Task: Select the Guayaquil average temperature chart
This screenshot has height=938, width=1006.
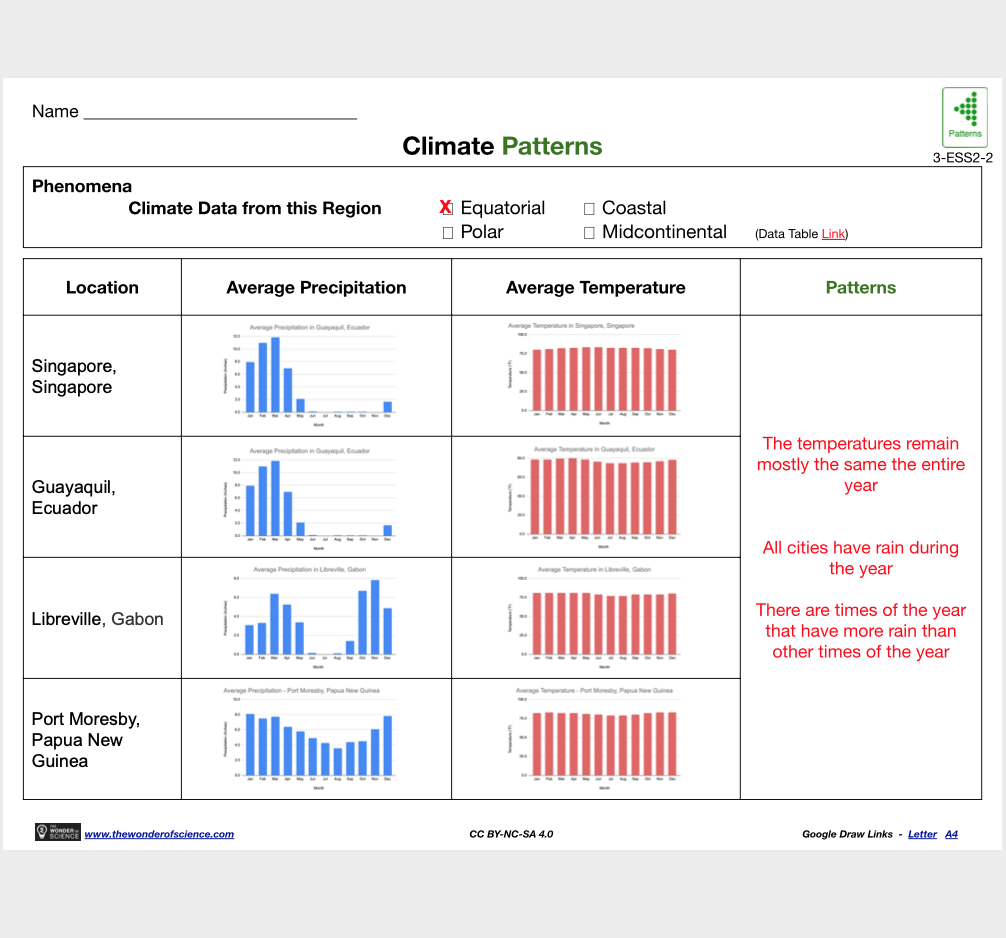Action: click(x=594, y=498)
